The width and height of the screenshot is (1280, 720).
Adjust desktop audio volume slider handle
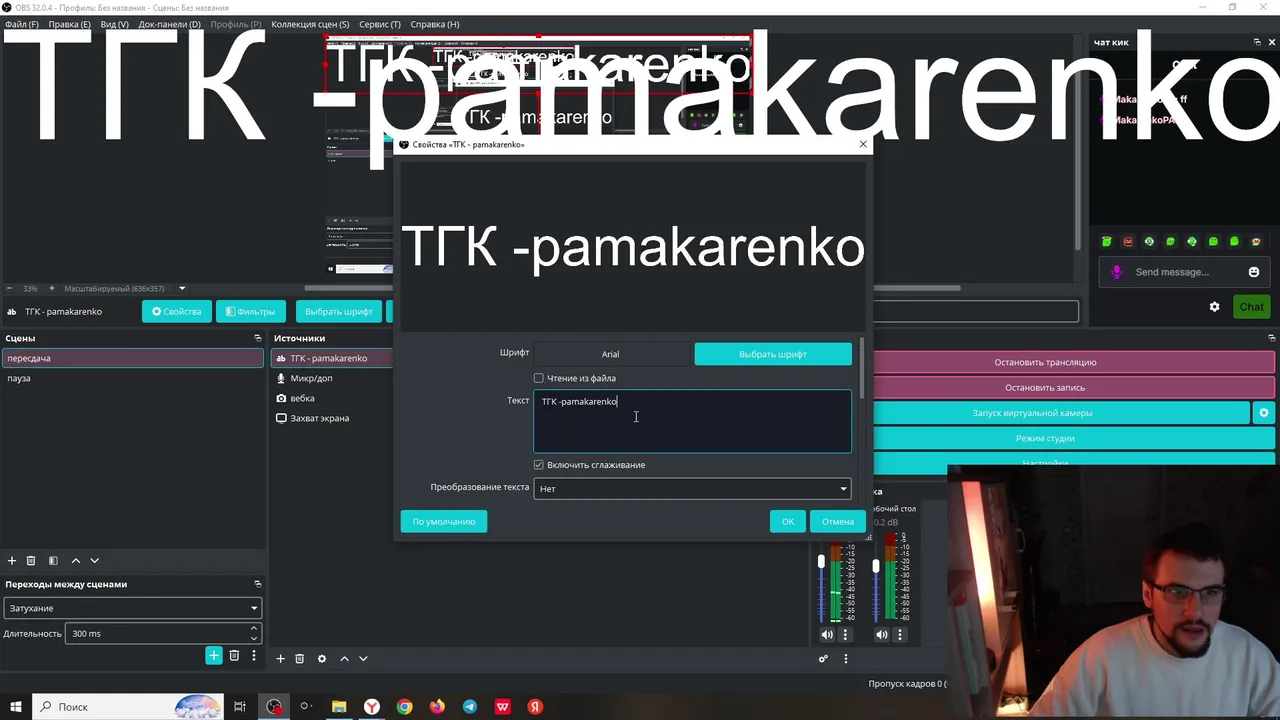[x=877, y=566]
